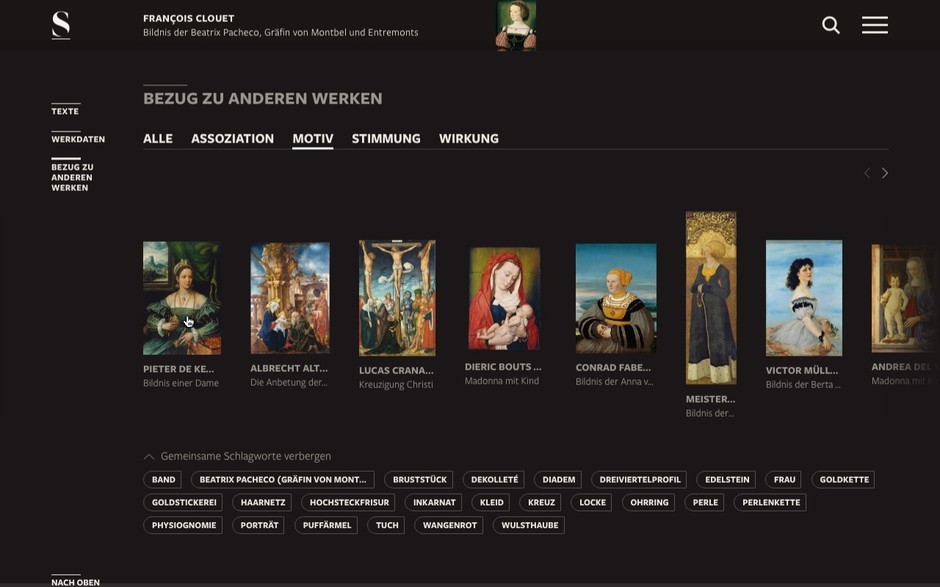This screenshot has height=587, width=940.
Task: Click the PUFFÄRMEL keyword tag
Action: [327, 525]
